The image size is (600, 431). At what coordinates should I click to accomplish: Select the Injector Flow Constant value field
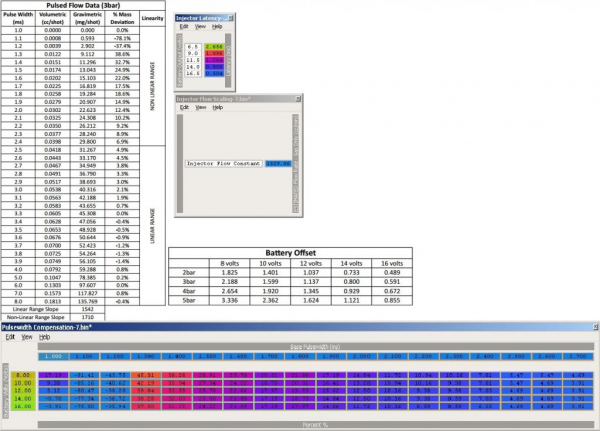tap(277, 162)
